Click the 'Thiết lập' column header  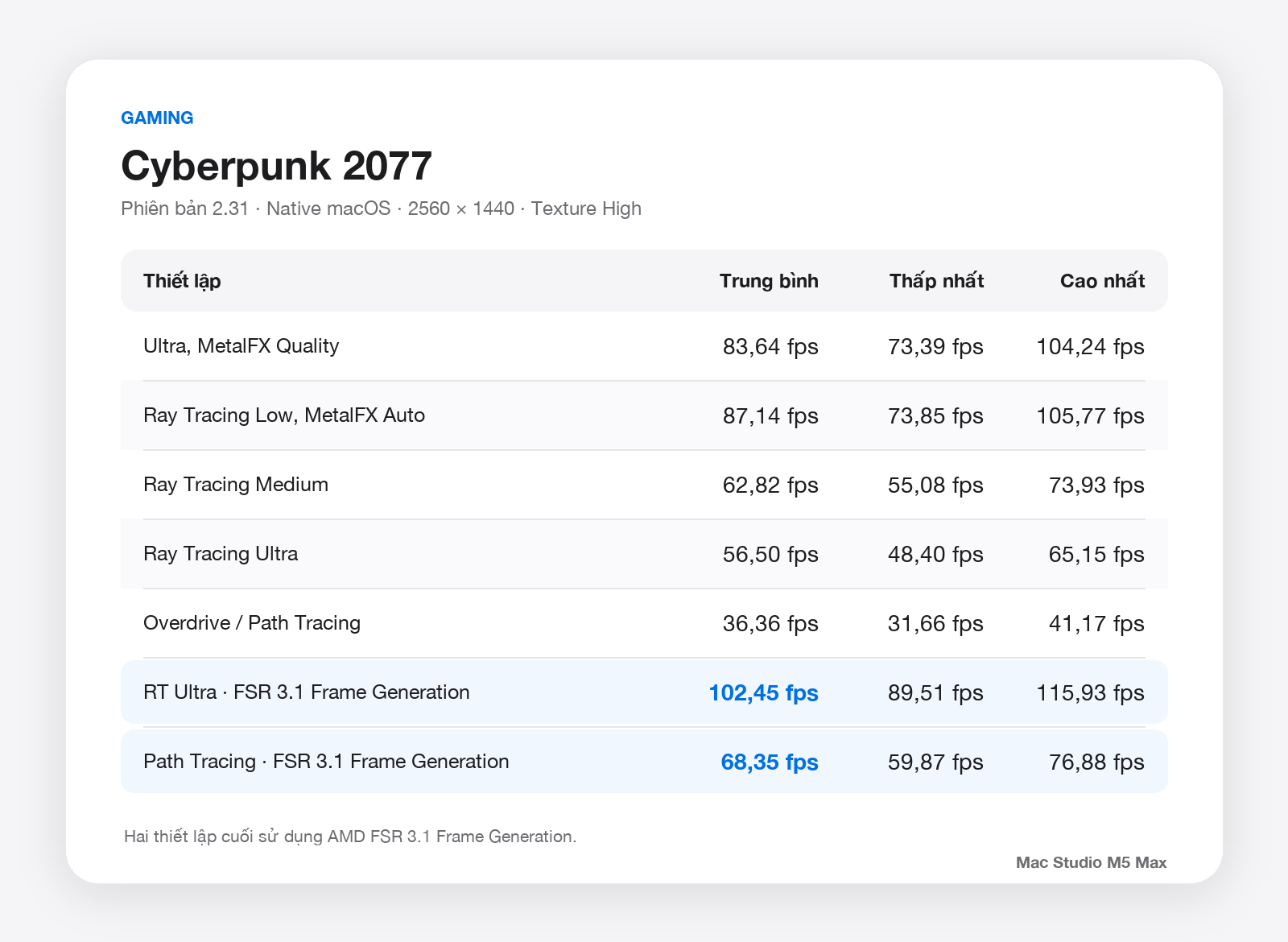[182, 281]
